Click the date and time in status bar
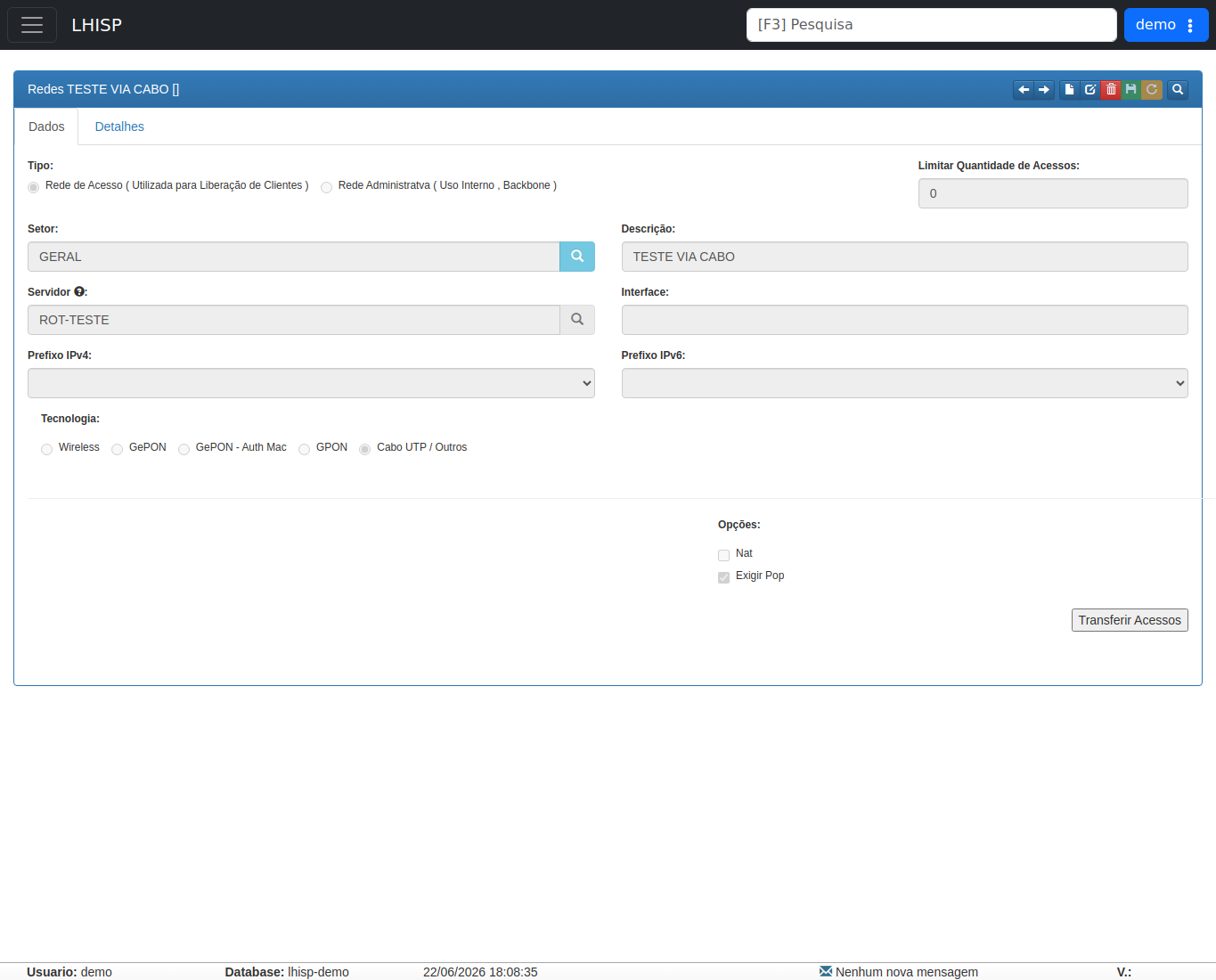This screenshot has height=980, width=1216. click(x=480, y=972)
